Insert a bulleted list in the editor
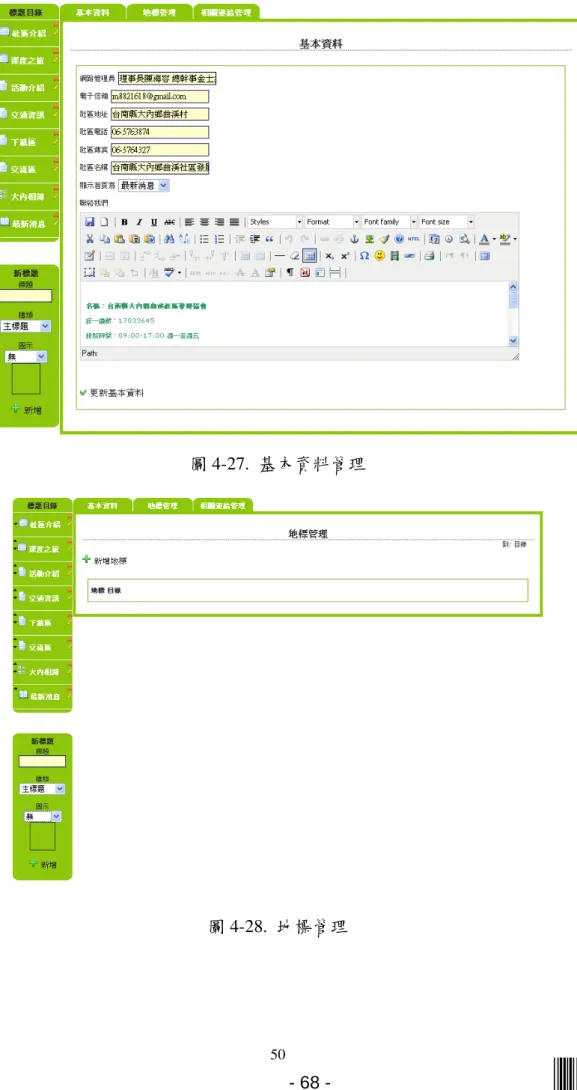The height and width of the screenshot is (1090, 577). click(x=205, y=238)
